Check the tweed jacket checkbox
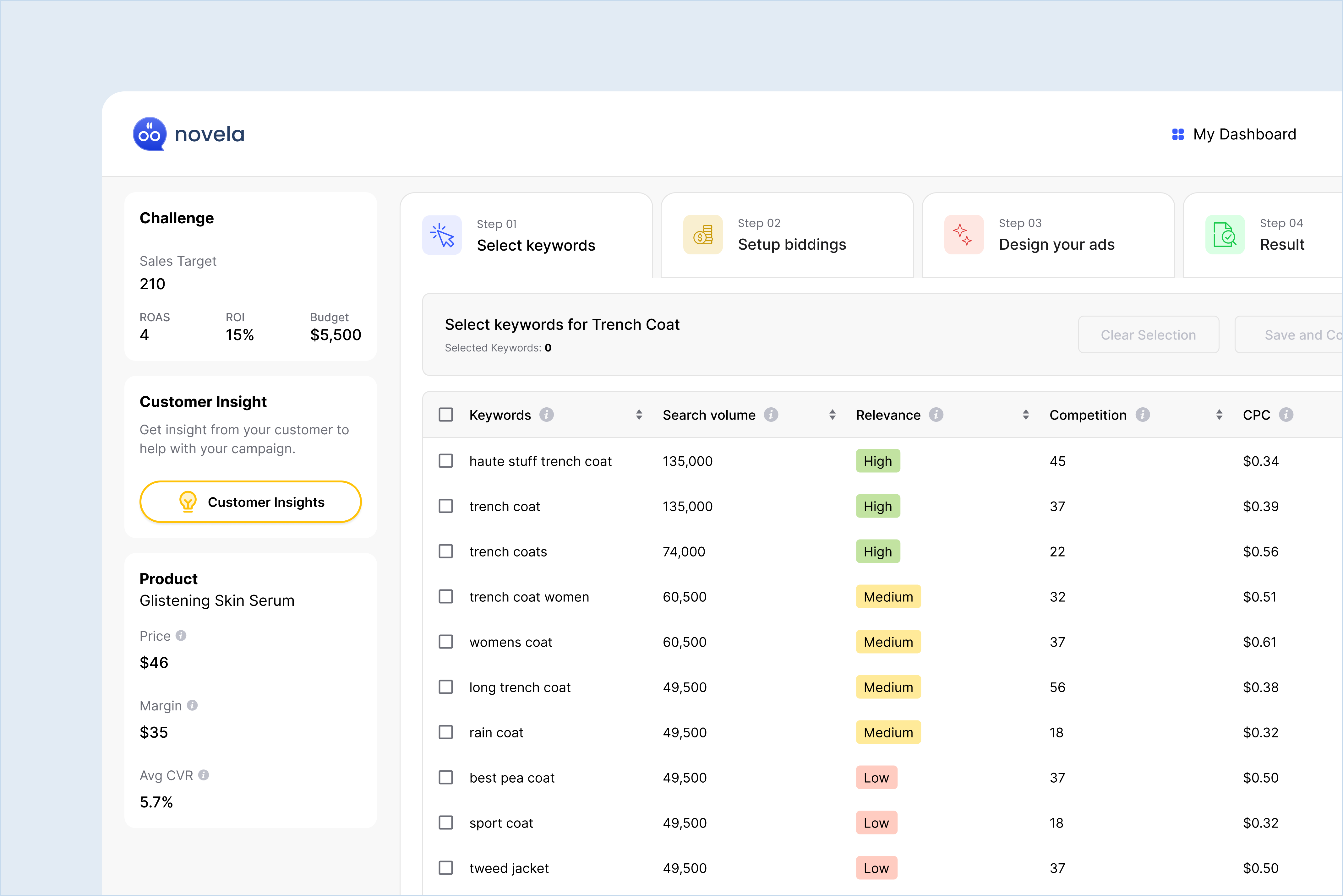The height and width of the screenshot is (896, 1343). click(x=446, y=867)
